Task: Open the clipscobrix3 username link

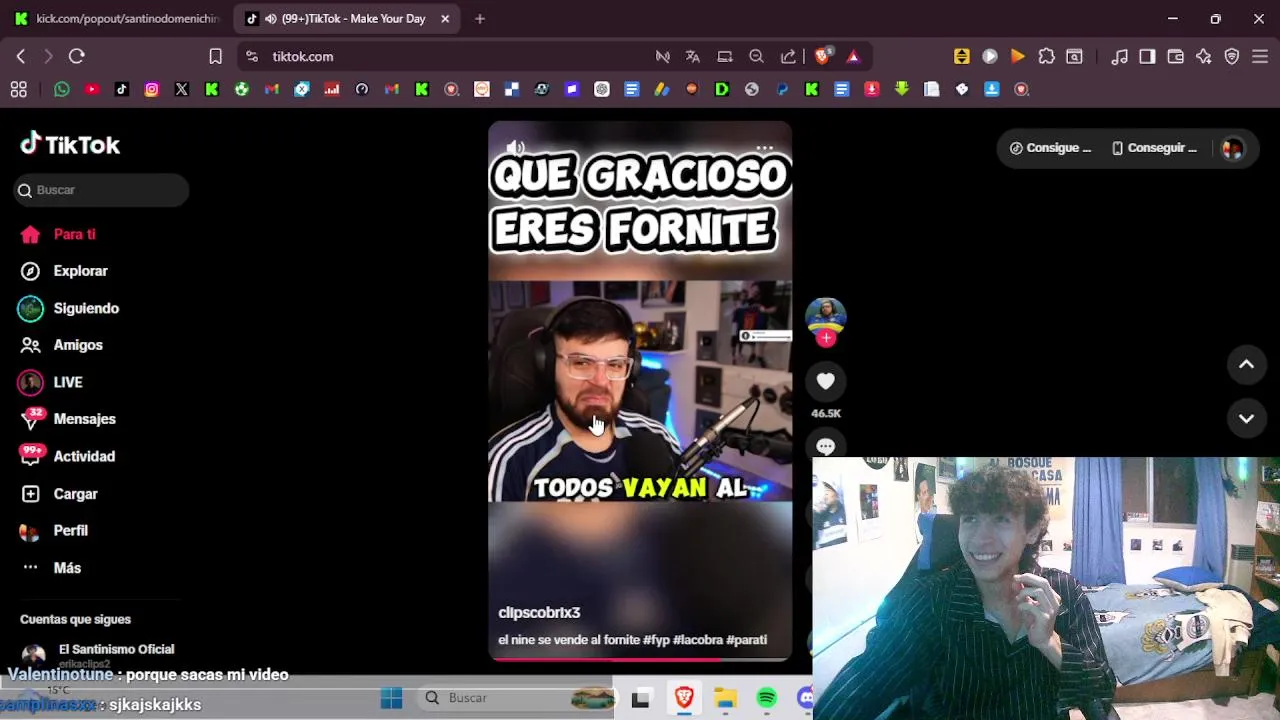Action: (x=539, y=613)
